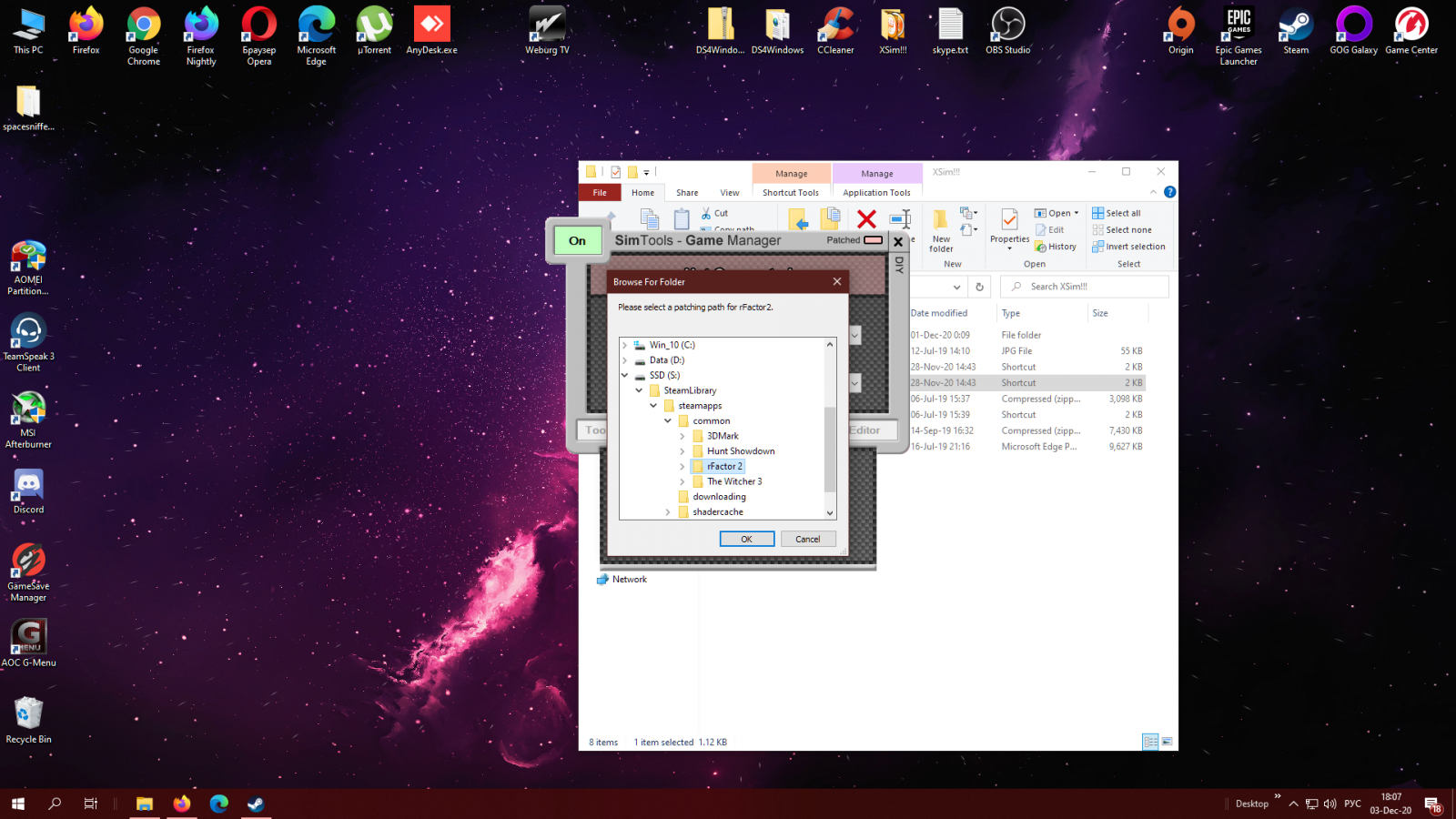Viewport: 1456px width, 819px height.
Task: Expand the shadercache folder node
Action: 668,512
